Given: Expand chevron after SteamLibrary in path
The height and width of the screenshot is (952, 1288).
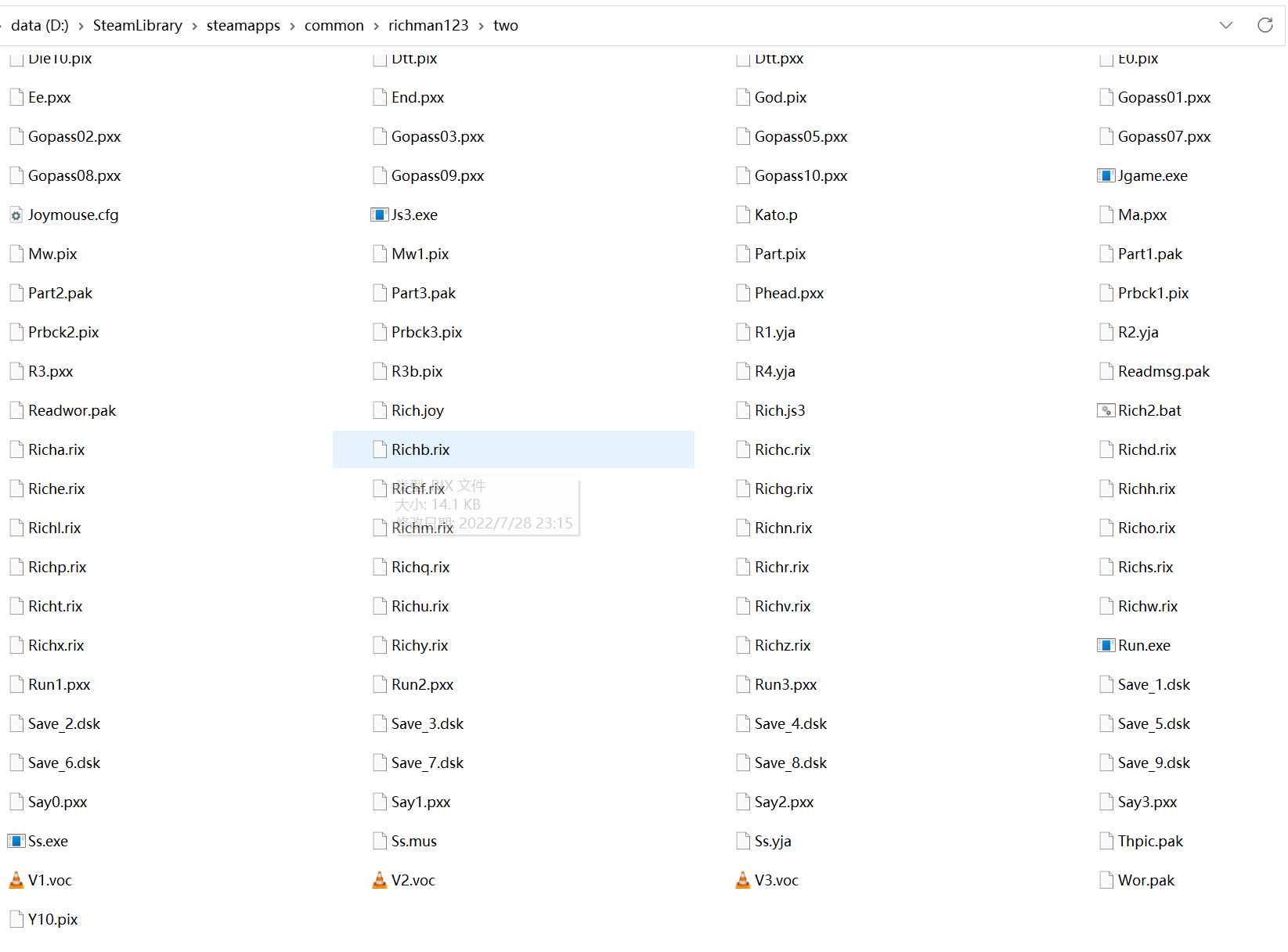Looking at the screenshot, I should (194, 26).
